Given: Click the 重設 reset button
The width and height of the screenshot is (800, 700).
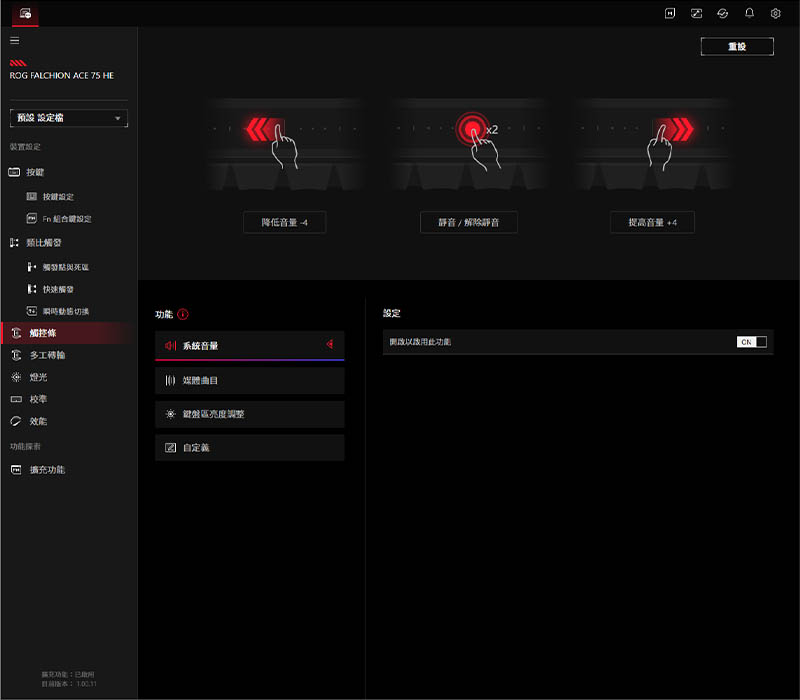Looking at the screenshot, I should tap(737, 47).
